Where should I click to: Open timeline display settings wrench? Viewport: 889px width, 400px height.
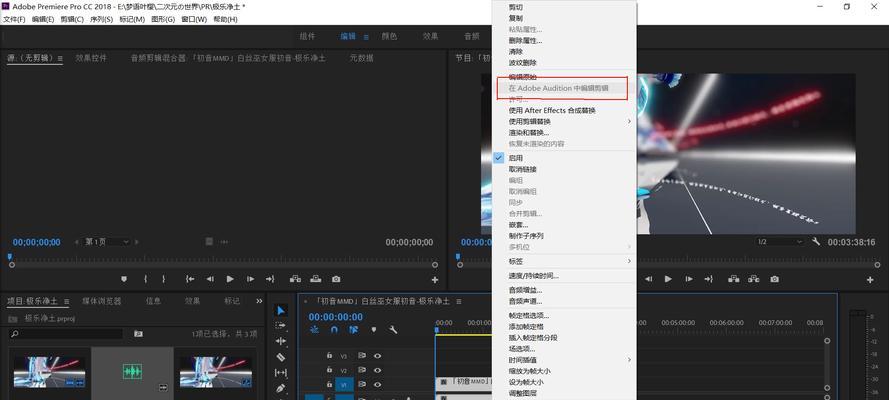tap(393, 329)
